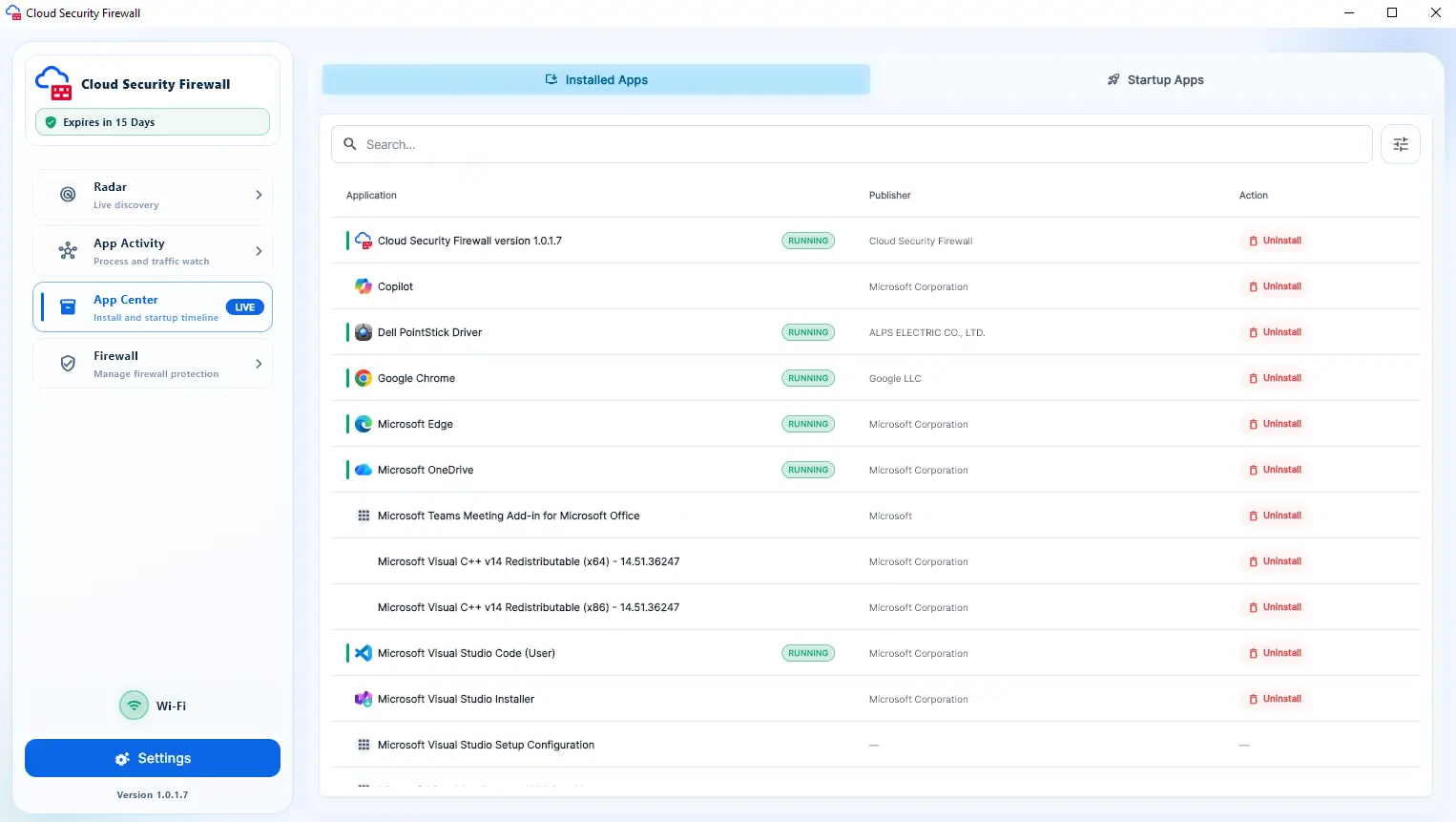This screenshot has width=1456, height=822.
Task: Uninstall Microsoft Edge
Action: pos(1275,424)
